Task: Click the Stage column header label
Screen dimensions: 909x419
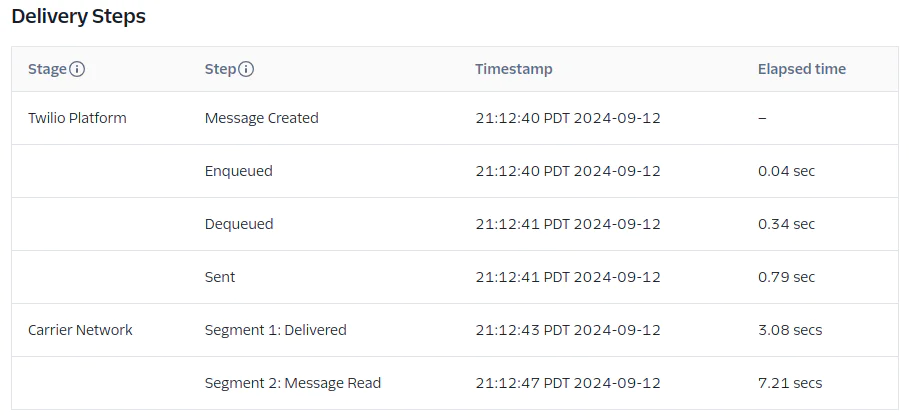Action: 47,70
